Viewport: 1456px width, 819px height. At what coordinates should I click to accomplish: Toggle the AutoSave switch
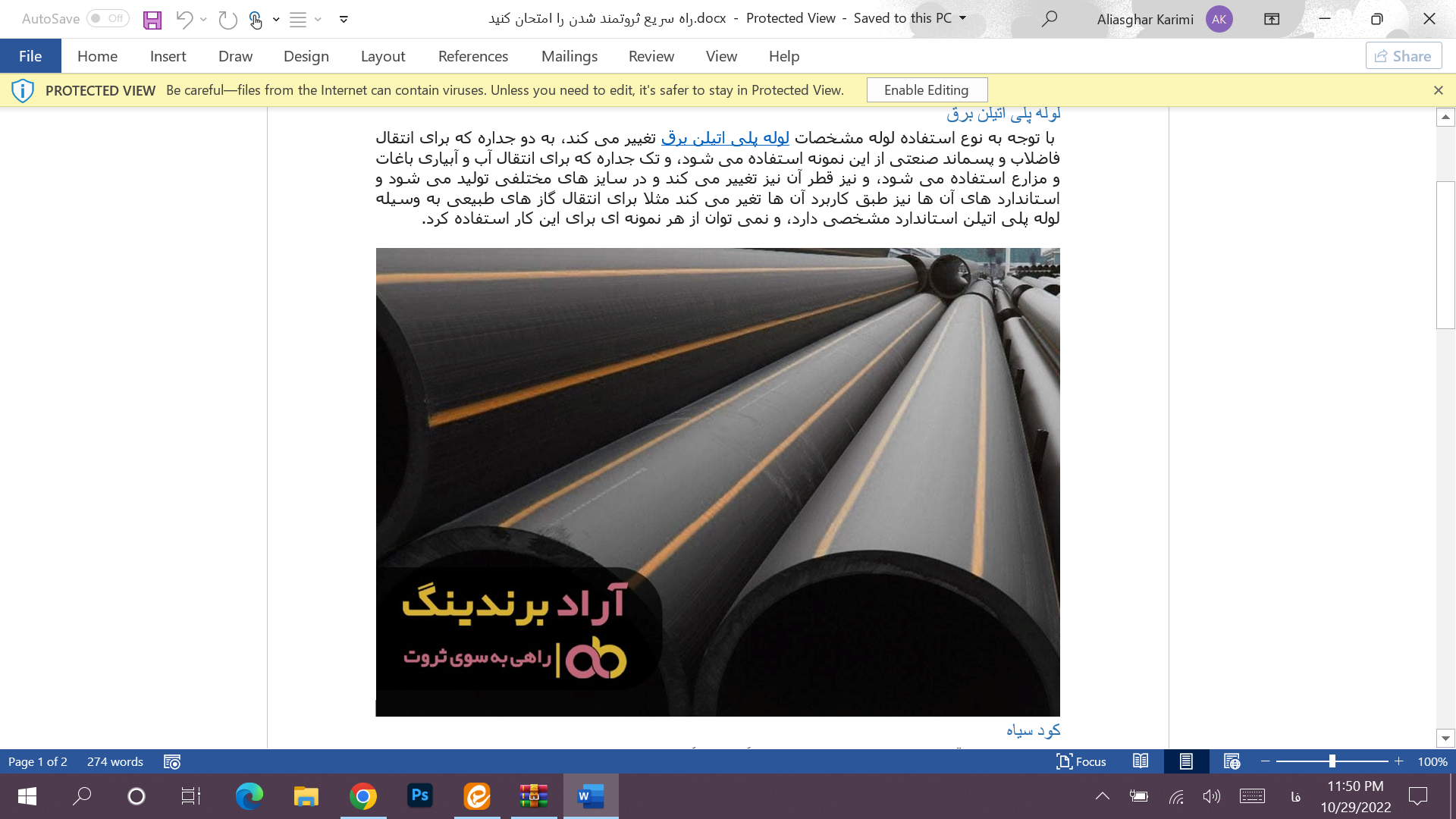point(108,19)
